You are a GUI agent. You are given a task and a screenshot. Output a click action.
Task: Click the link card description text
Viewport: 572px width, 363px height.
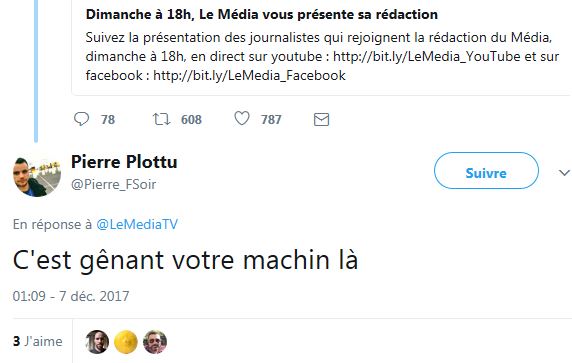coord(322,57)
